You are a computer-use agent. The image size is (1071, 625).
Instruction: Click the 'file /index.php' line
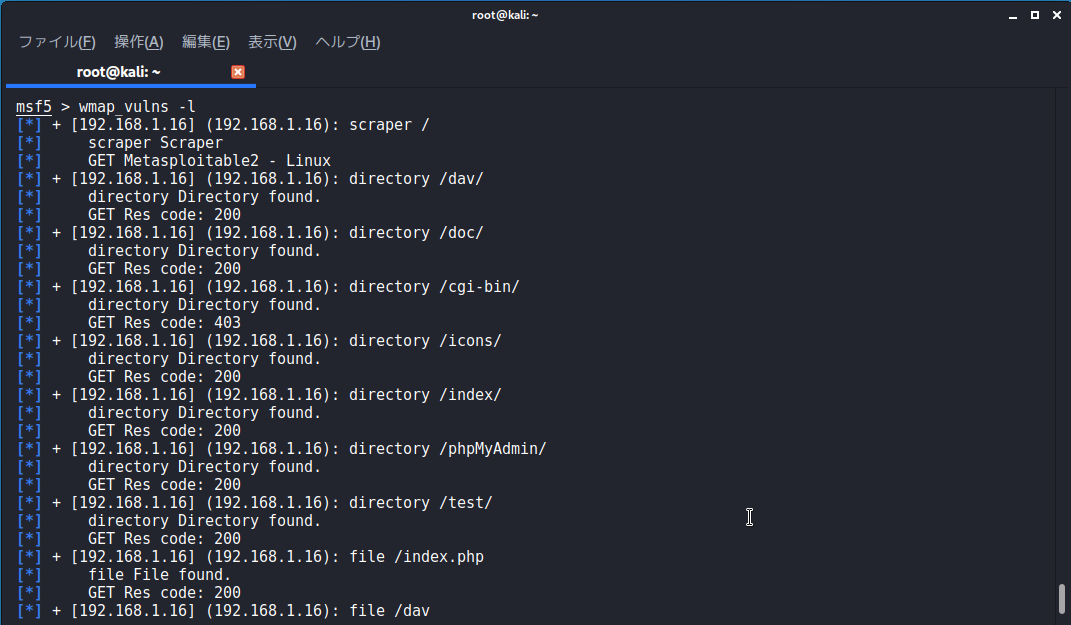click(250, 557)
